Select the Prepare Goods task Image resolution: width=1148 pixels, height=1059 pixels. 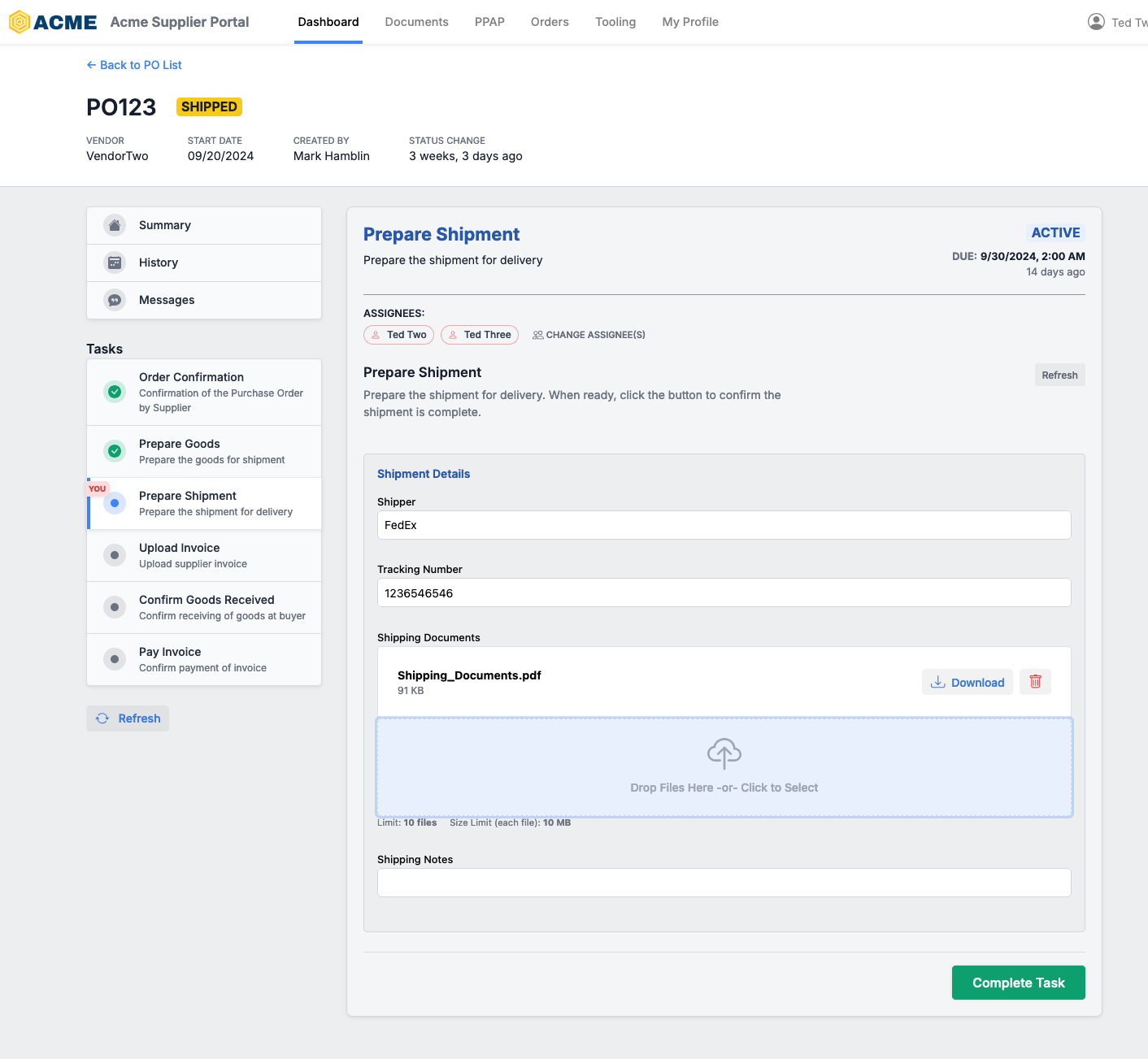coord(204,451)
